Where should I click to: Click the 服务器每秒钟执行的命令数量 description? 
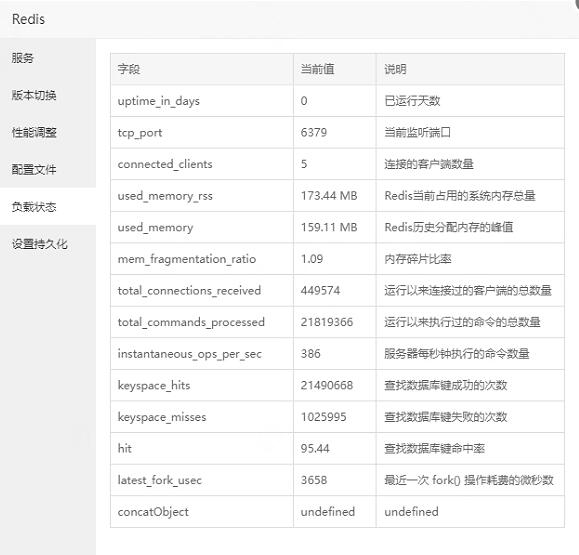(x=457, y=354)
